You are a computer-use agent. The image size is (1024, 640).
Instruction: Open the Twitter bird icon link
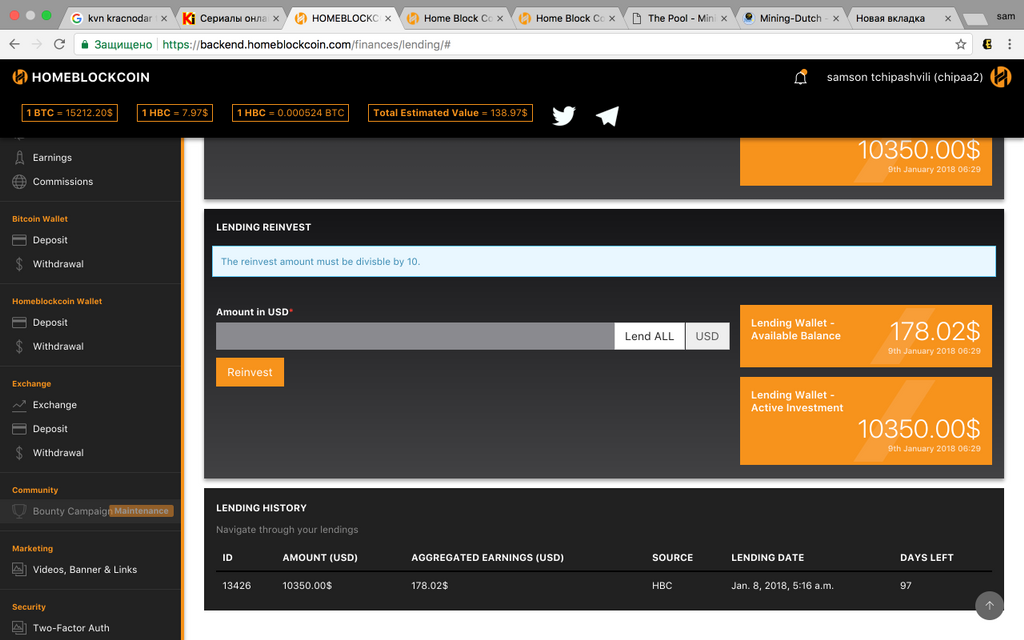(564, 116)
